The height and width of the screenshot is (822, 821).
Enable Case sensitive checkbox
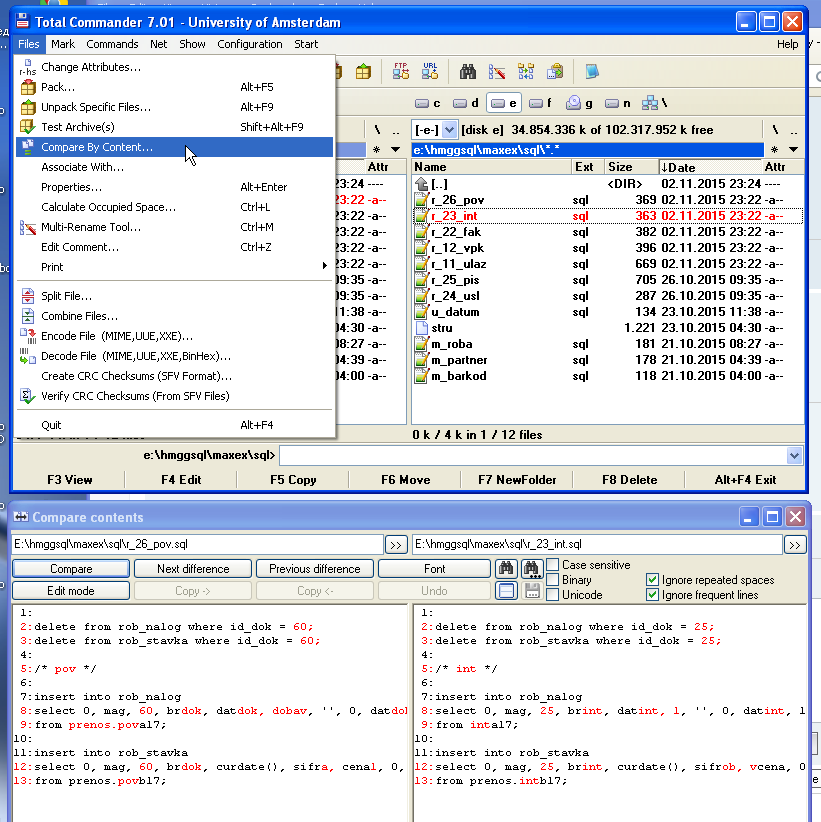pos(553,565)
